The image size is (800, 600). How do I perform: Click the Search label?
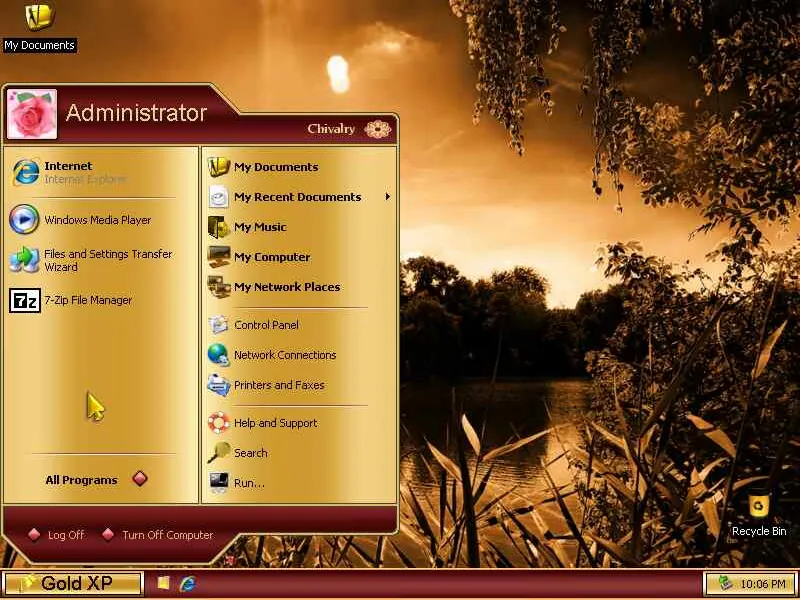coord(251,453)
